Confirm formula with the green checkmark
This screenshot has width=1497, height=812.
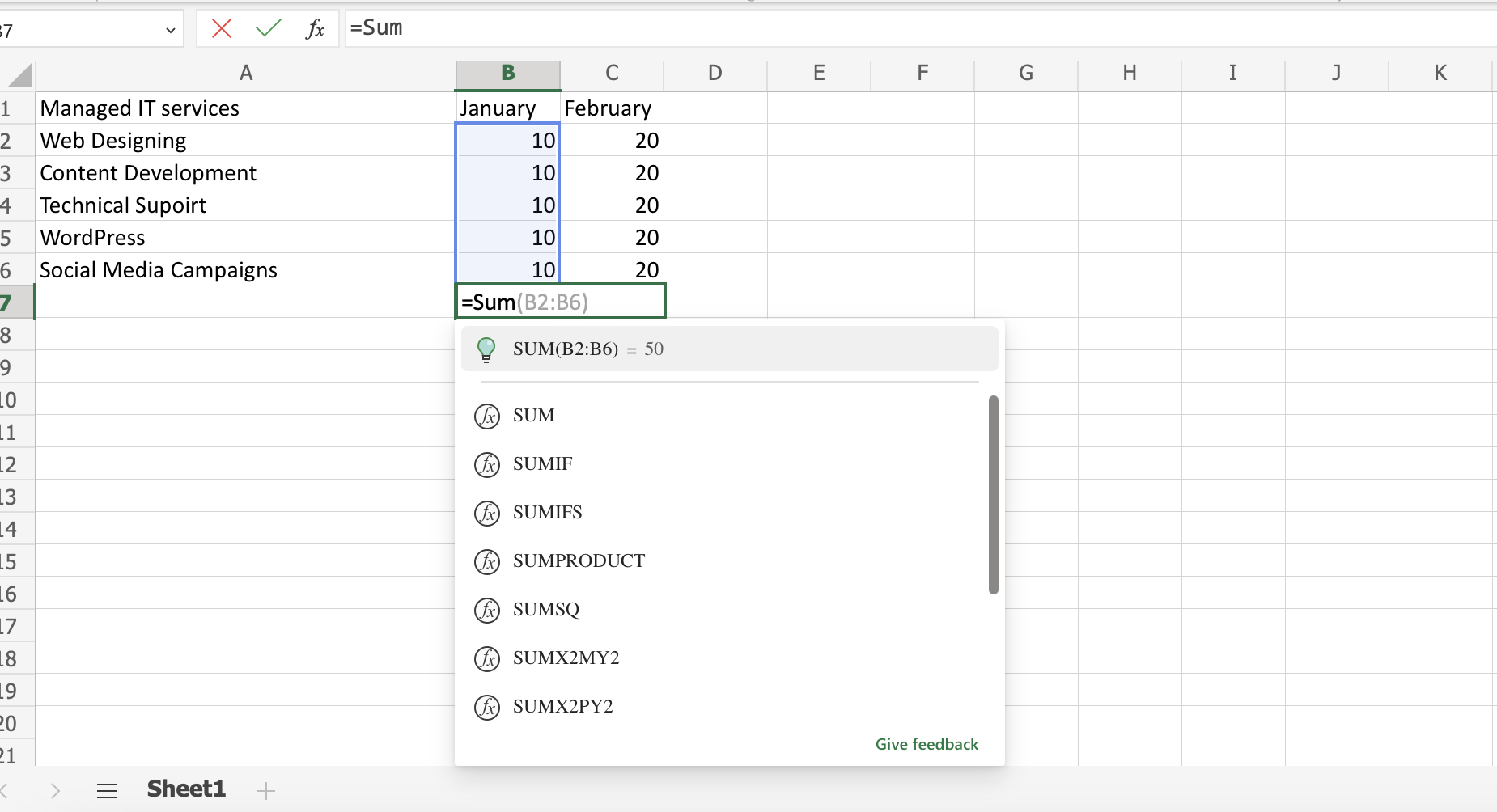click(x=268, y=29)
